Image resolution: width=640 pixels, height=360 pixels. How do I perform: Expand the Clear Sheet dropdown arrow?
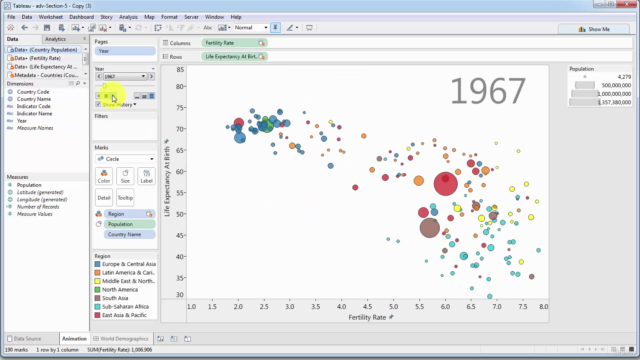coord(110,28)
